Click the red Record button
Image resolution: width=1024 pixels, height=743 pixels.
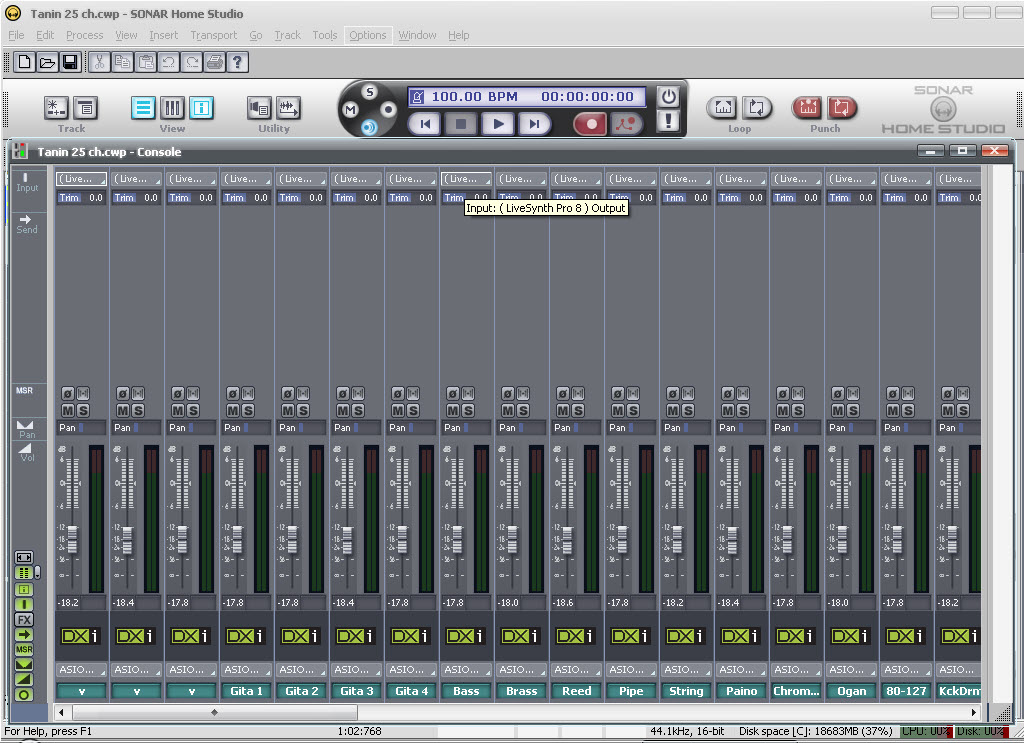[x=591, y=124]
